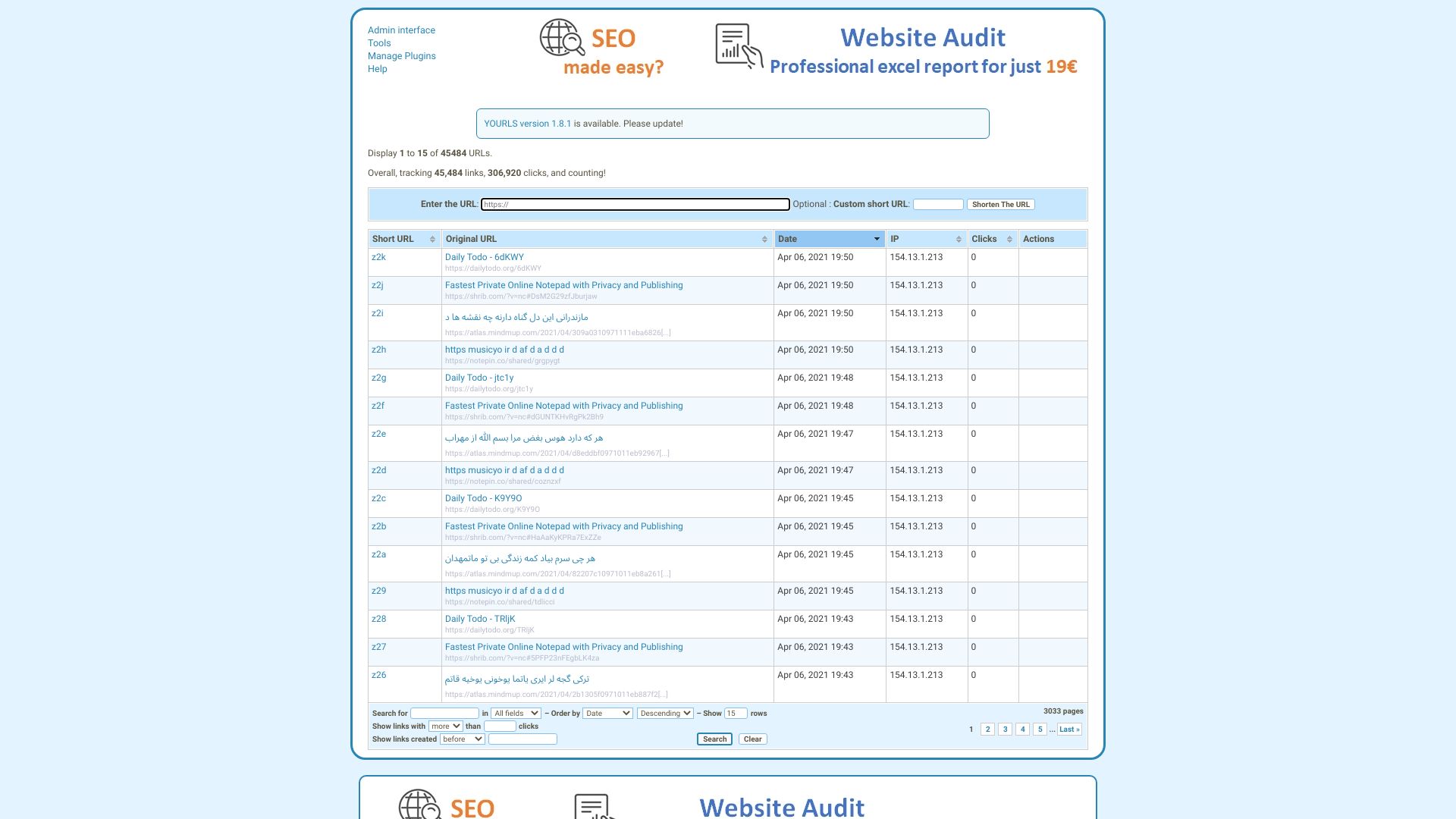
Task: Sort by IP column arrows
Action: click(x=959, y=240)
